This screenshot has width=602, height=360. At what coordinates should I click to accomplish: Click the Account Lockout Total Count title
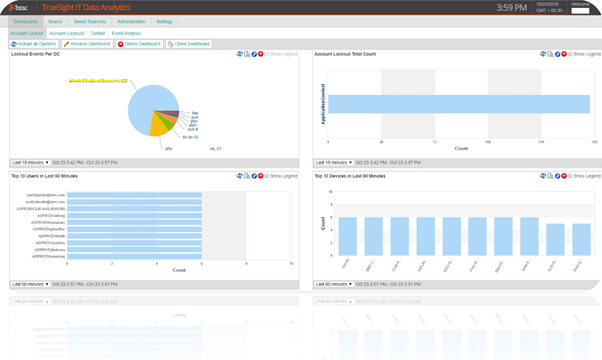point(345,54)
